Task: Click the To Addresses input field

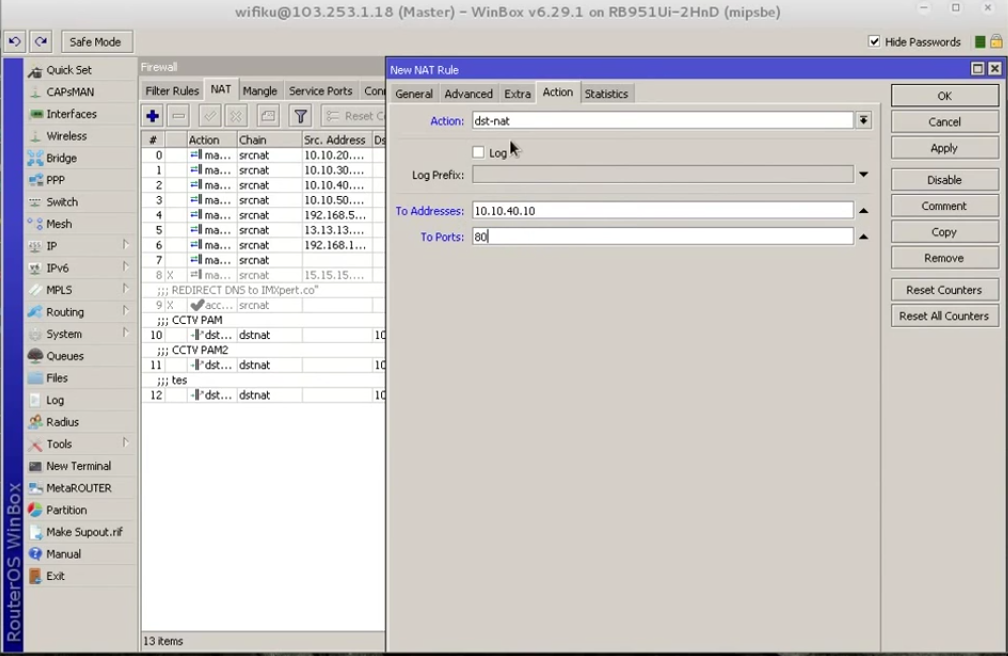Action: [x=663, y=210]
